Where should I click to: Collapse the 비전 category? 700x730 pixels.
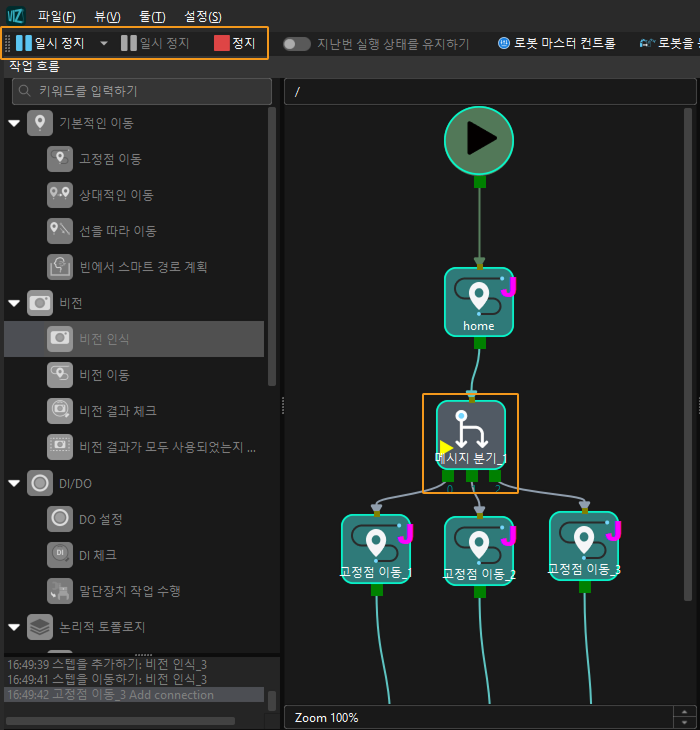(14, 304)
